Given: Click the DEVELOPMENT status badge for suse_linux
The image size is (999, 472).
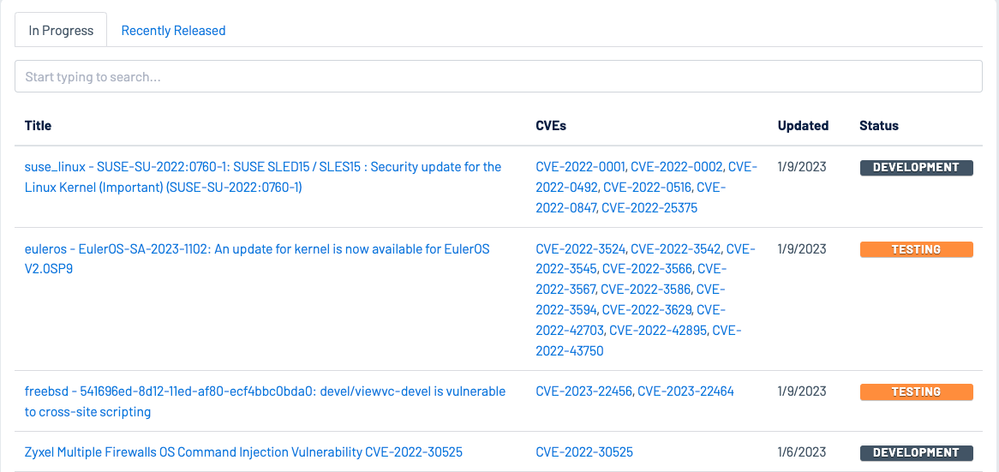Looking at the screenshot, I should [x=916, y=167].
